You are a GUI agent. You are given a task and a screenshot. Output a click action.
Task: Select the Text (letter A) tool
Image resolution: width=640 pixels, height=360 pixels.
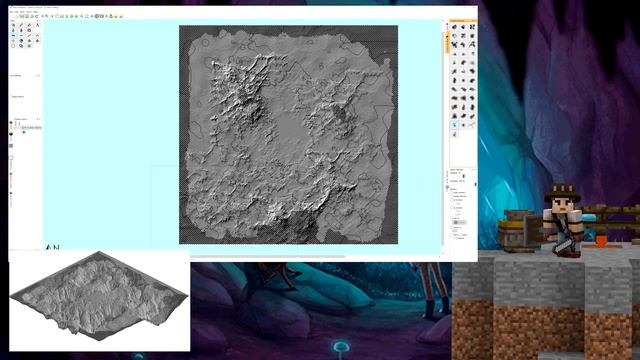click(x=38, y=25)
